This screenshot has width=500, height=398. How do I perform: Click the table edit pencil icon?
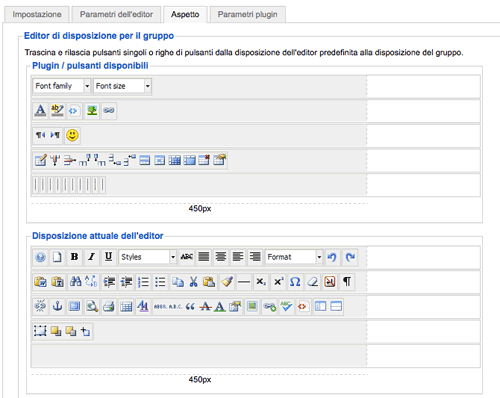pyautogui.click(x=40, y=160)
